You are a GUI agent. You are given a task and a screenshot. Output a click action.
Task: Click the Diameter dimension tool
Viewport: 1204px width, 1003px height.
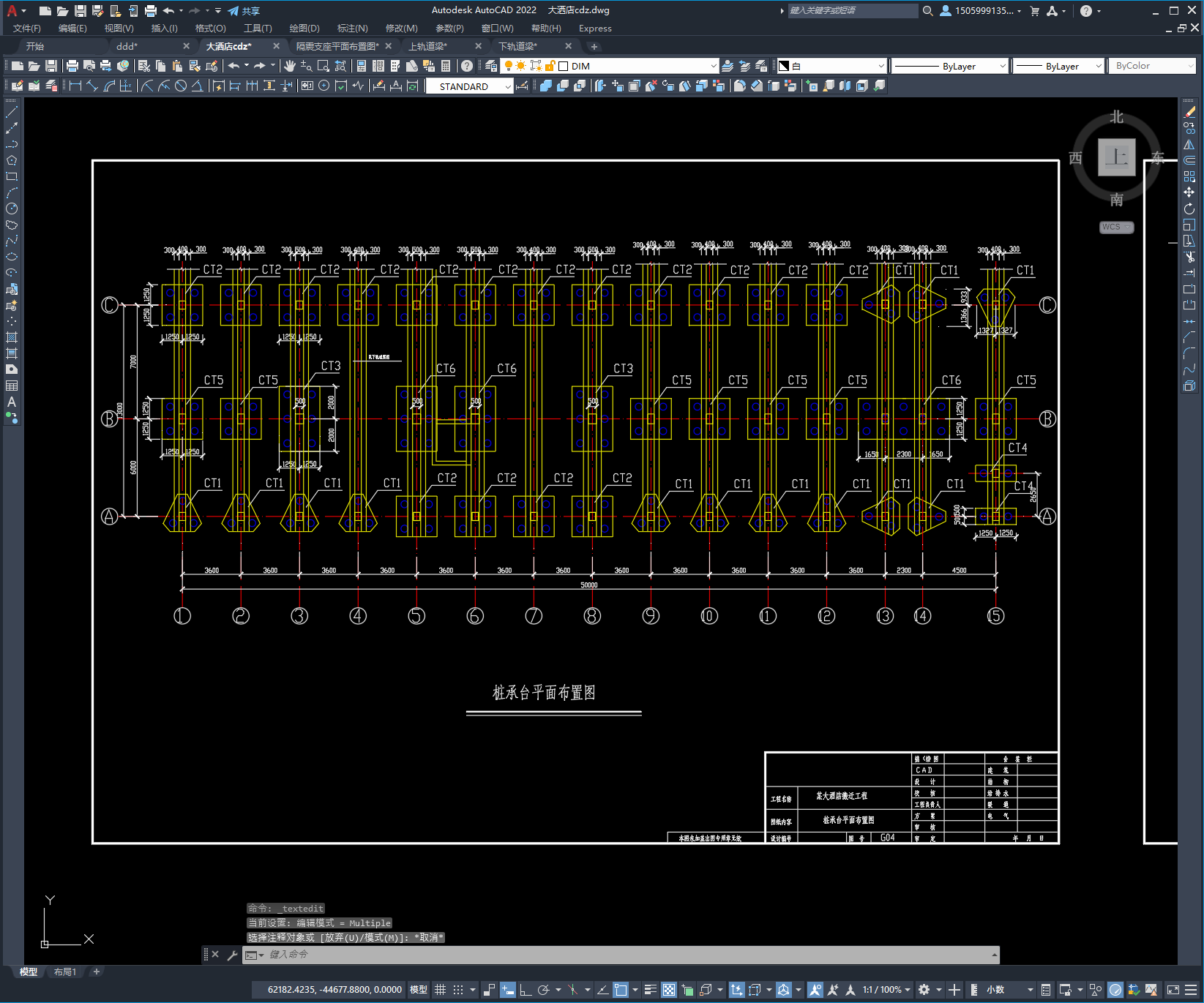(181, 86)
